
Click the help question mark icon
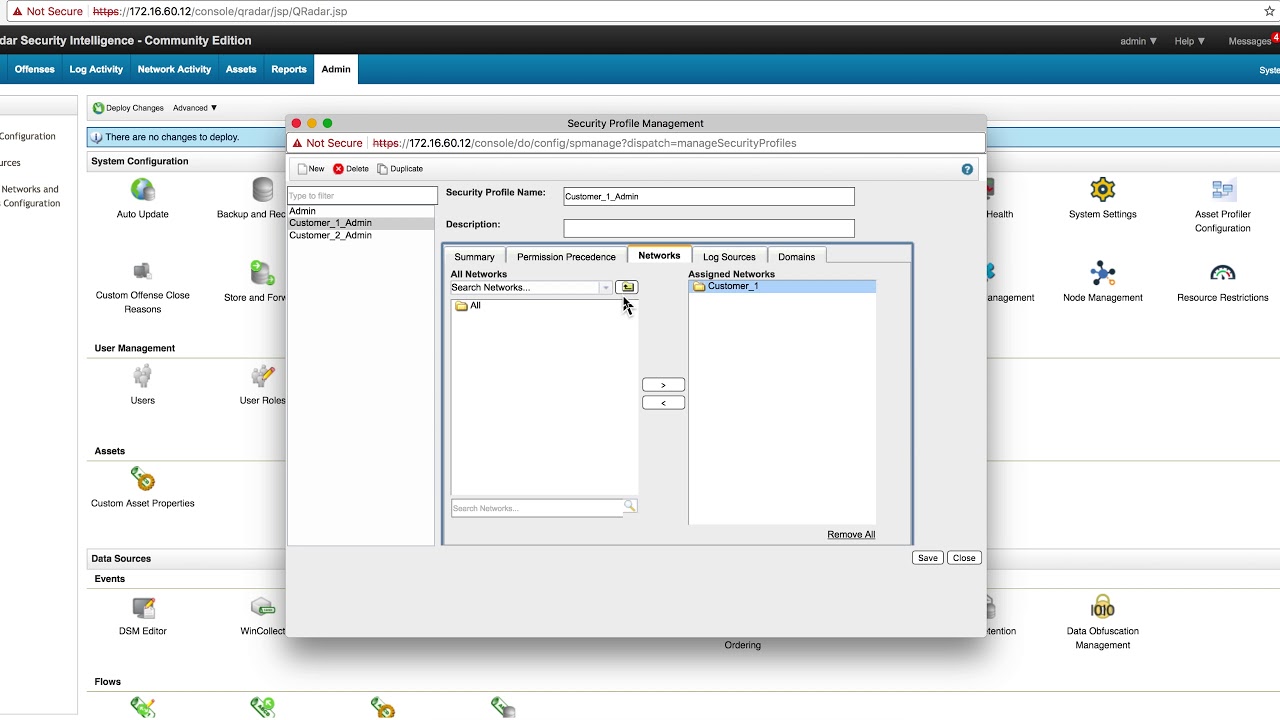pos(967,169)
